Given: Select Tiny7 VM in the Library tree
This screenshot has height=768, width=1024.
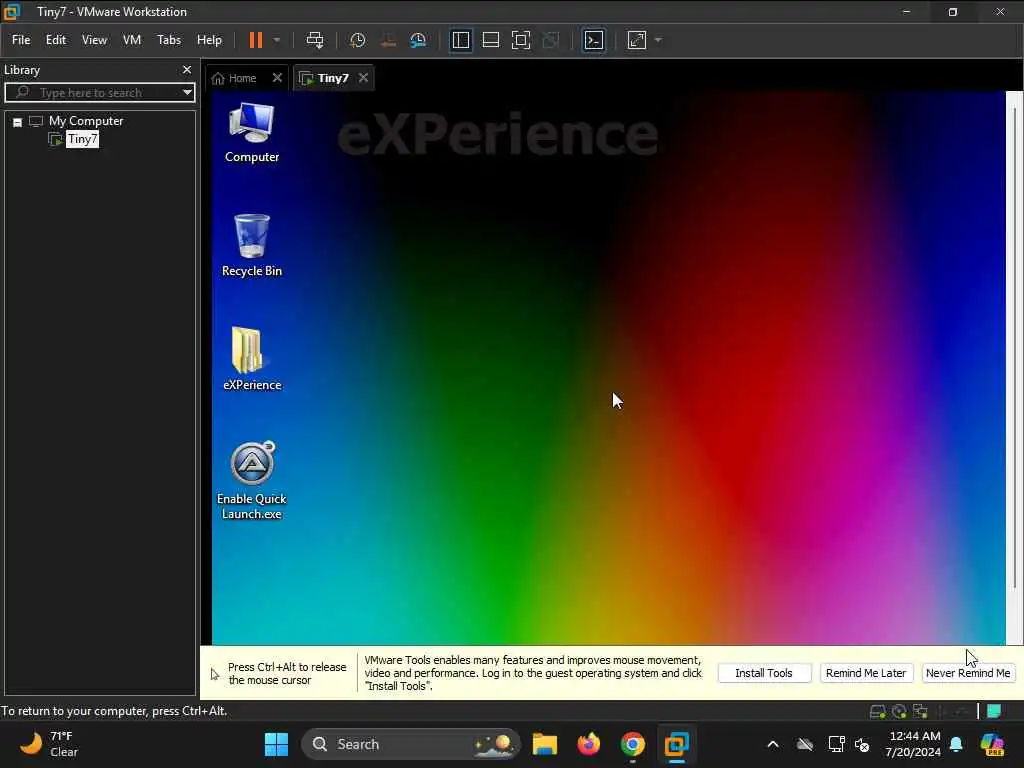Looking at the screenshot, I should pyautogui.click(x=82, y=139).
